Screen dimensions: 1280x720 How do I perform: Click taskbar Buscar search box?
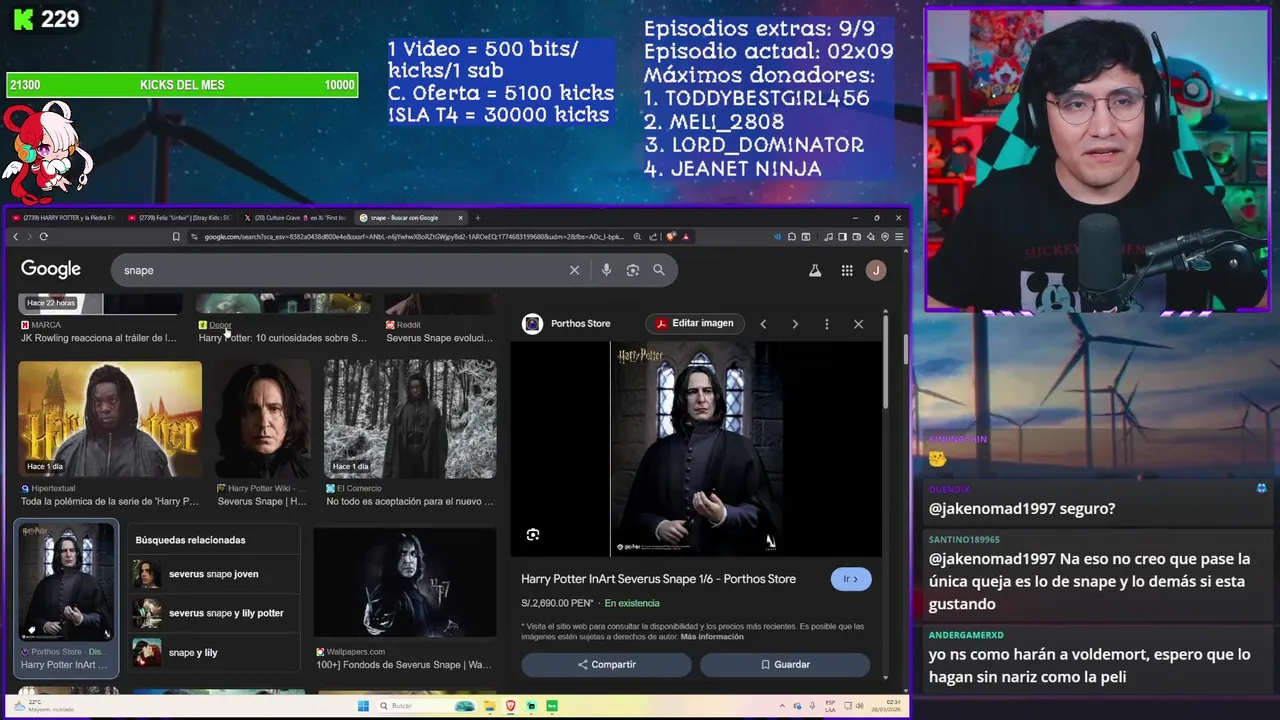424,706
